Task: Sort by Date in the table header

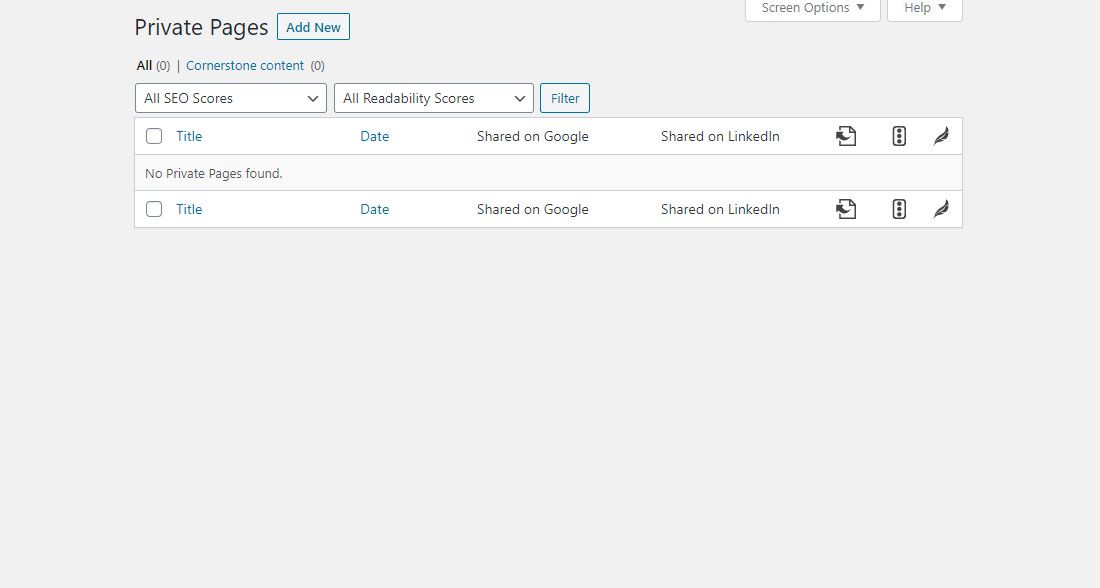Action: tap(374, 136)
